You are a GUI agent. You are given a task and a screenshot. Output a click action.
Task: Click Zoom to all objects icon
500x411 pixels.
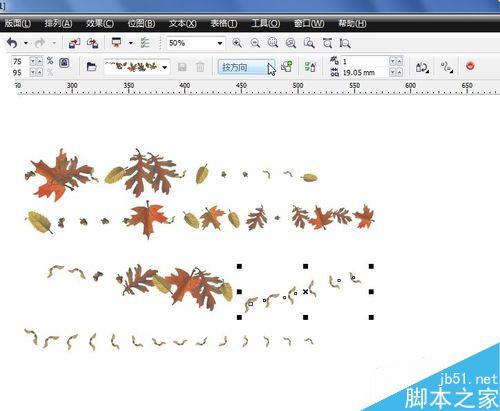click(x=291, y=43)
